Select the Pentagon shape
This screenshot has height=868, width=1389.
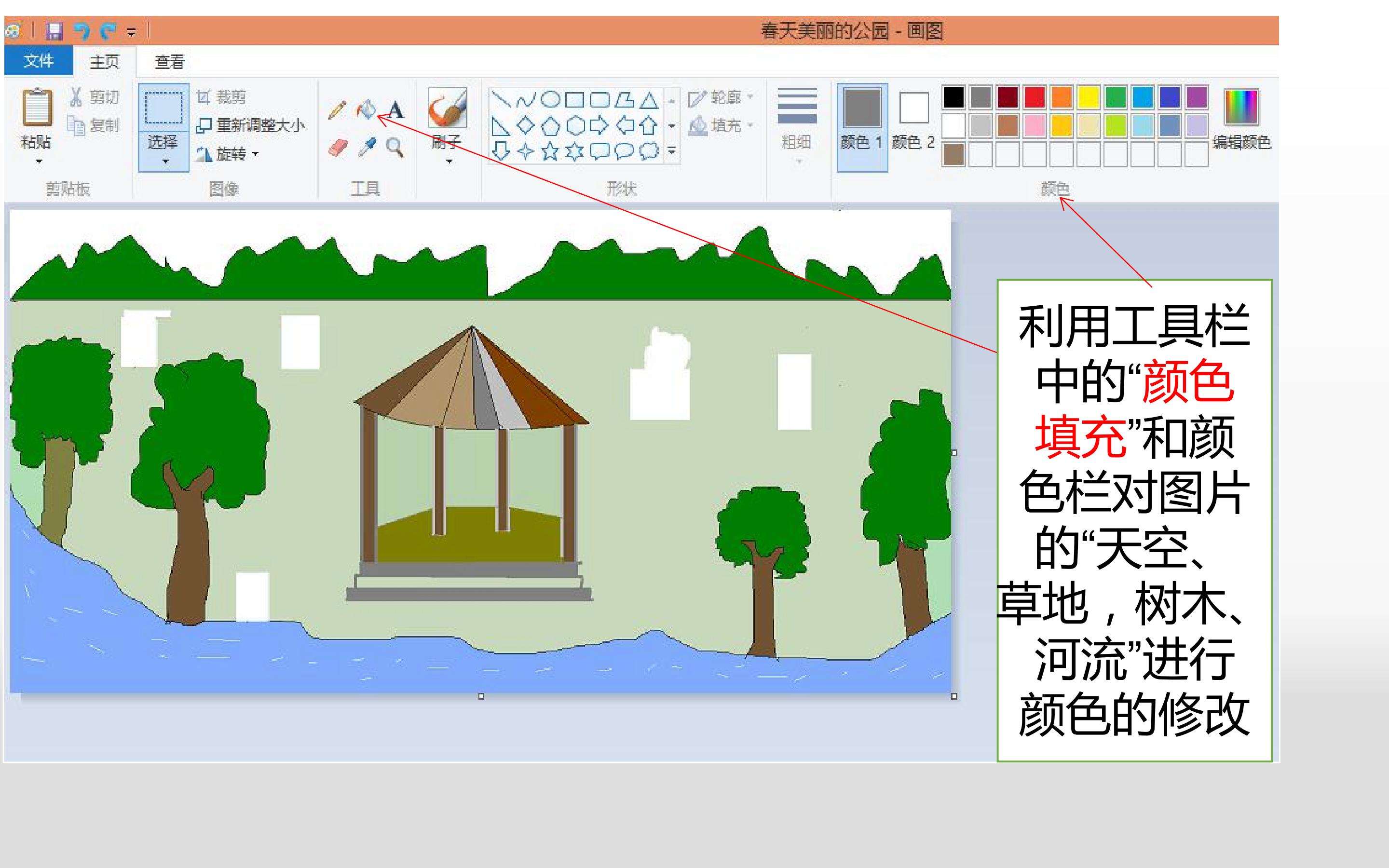click(x=550, y=125)
